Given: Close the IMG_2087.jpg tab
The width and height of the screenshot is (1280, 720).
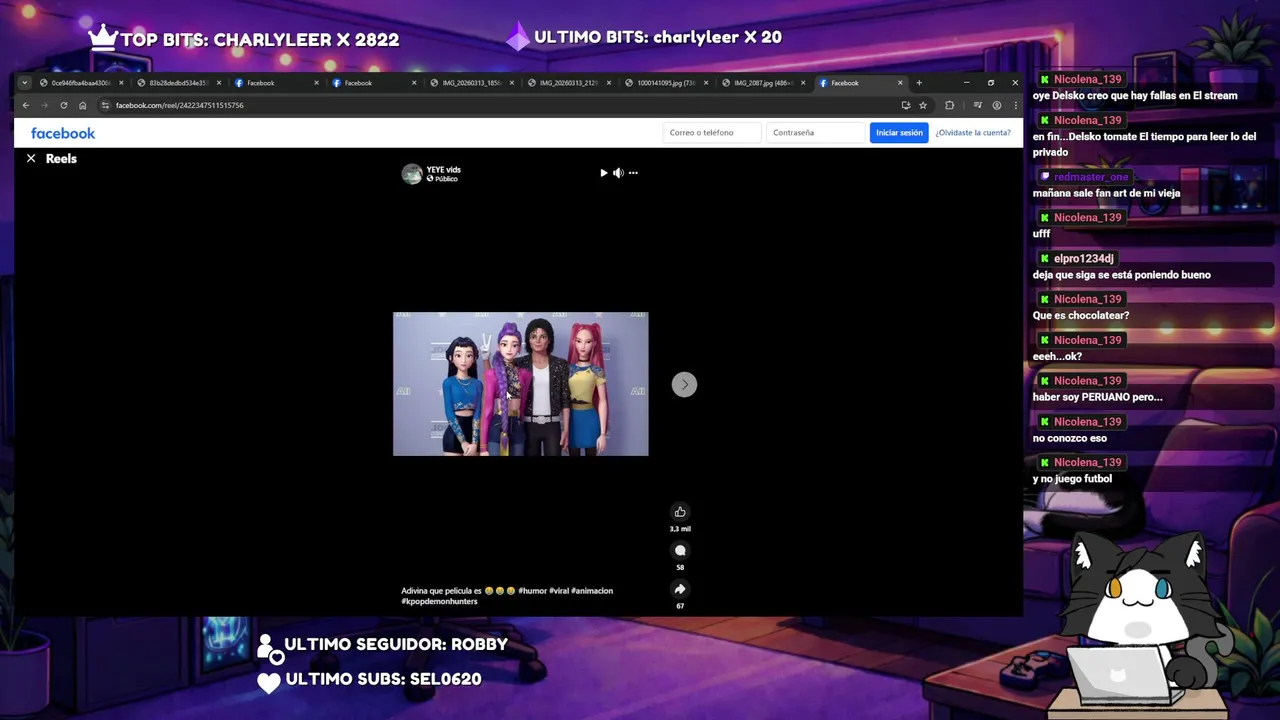Looking at the screenshot, I should point(803,83).
